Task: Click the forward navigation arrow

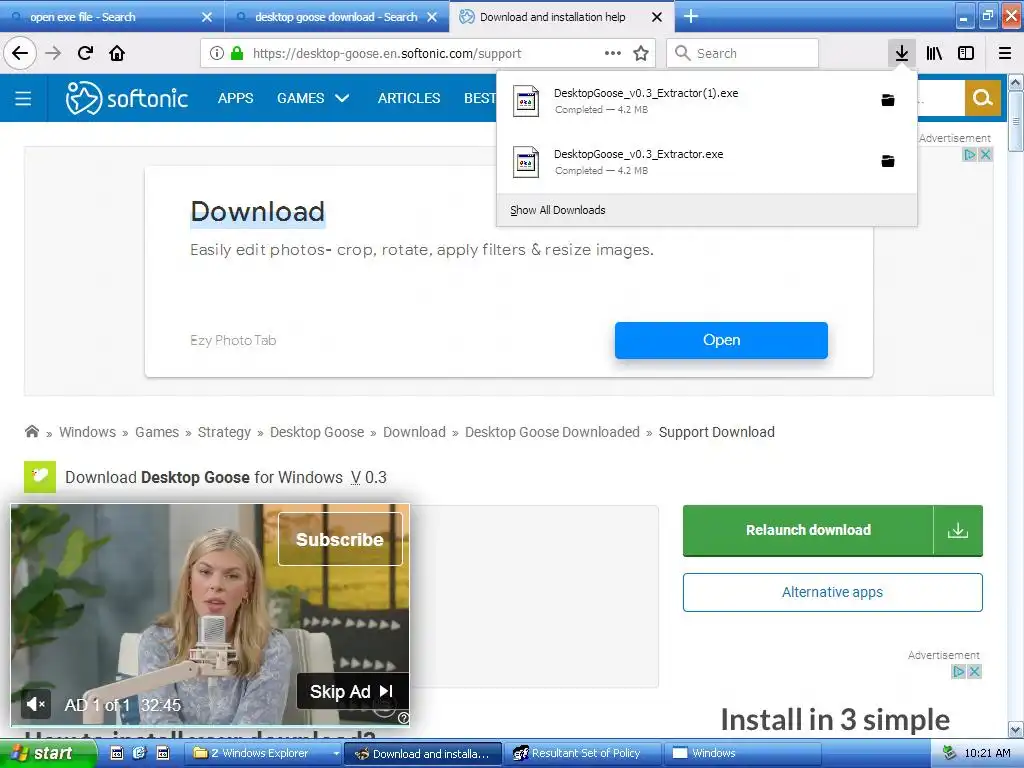Action: point(53,53)
